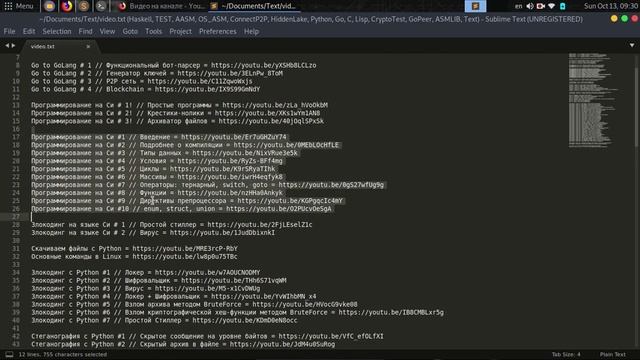
Task: Click the Простой стиллер line on row 28
Action: [172, 224]
